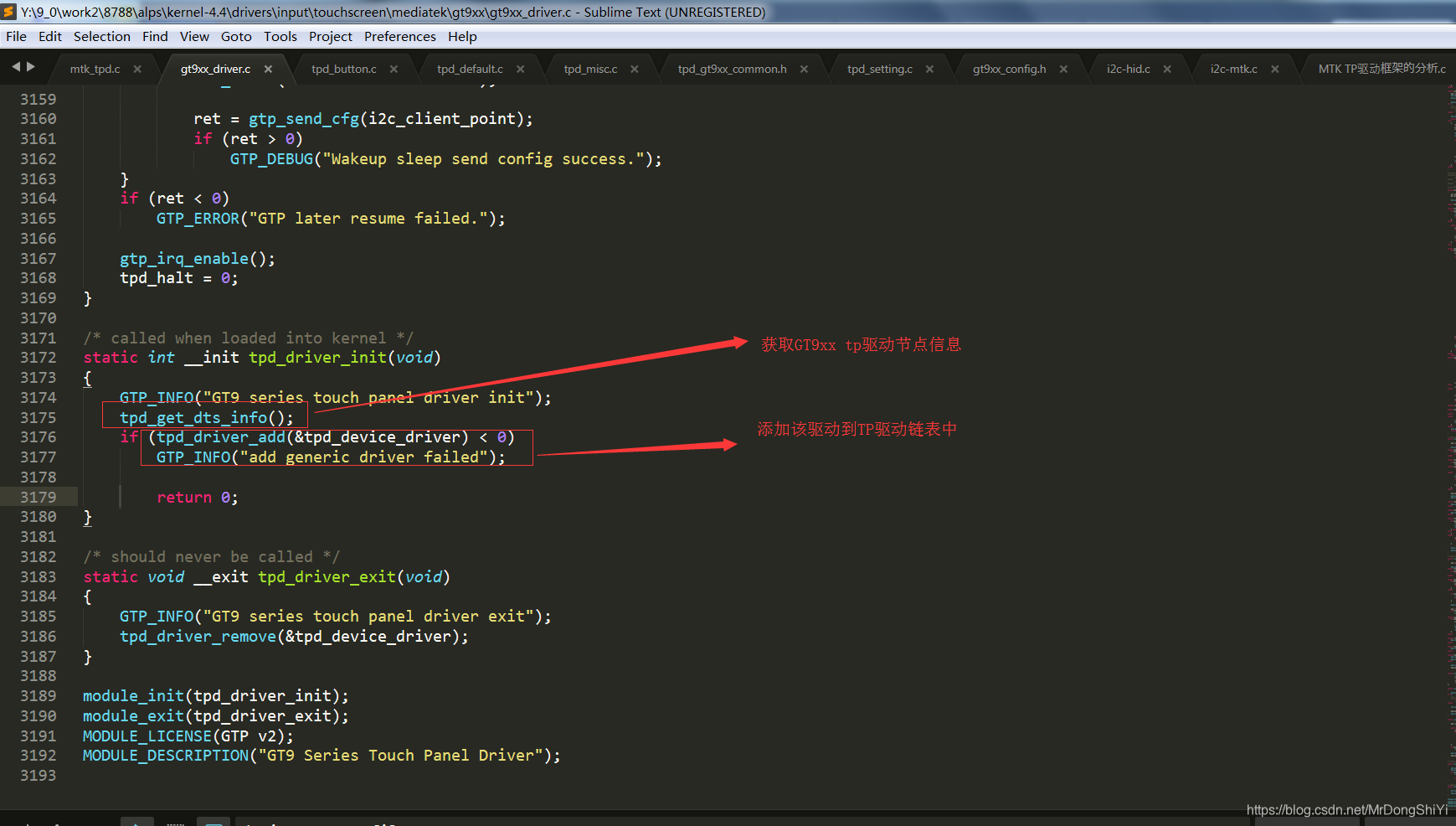
Task: Go to previous tab with left arrow
Action: pos(16,67)
